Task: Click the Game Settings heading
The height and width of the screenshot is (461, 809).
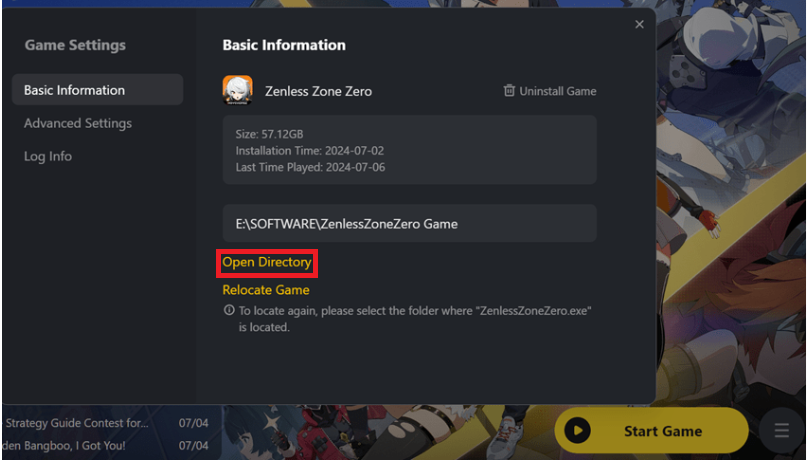Action: [75, 45]
